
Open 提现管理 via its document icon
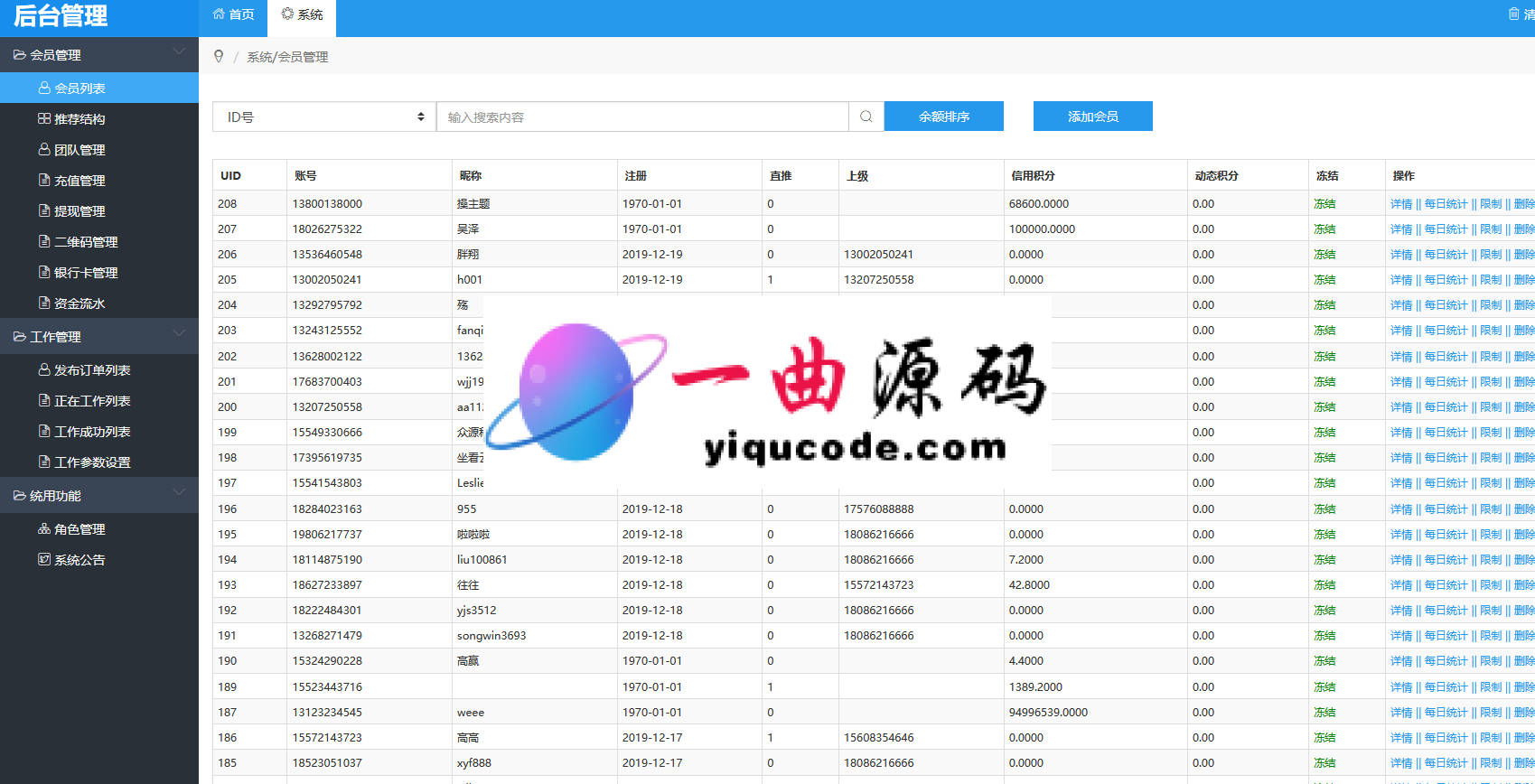click(x=43, y=211)
